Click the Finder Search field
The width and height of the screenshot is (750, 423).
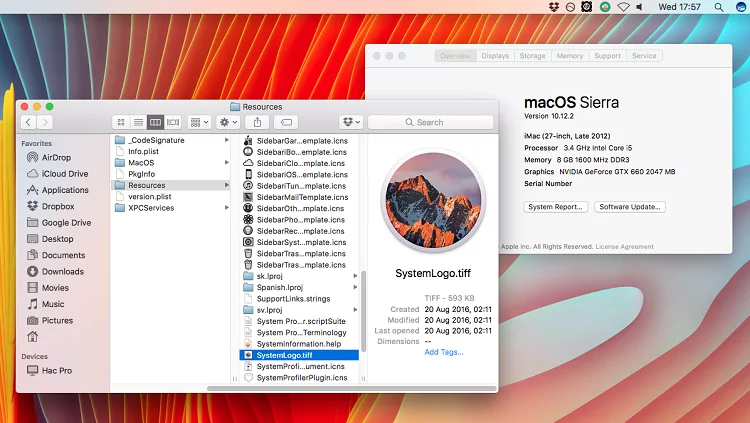click(430, 122)
